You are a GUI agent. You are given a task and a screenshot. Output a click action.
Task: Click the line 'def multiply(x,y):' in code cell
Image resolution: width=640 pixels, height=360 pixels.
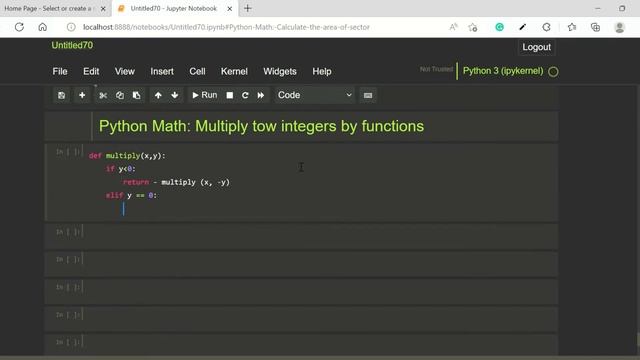pyautogui.click(x=127, y=156)
